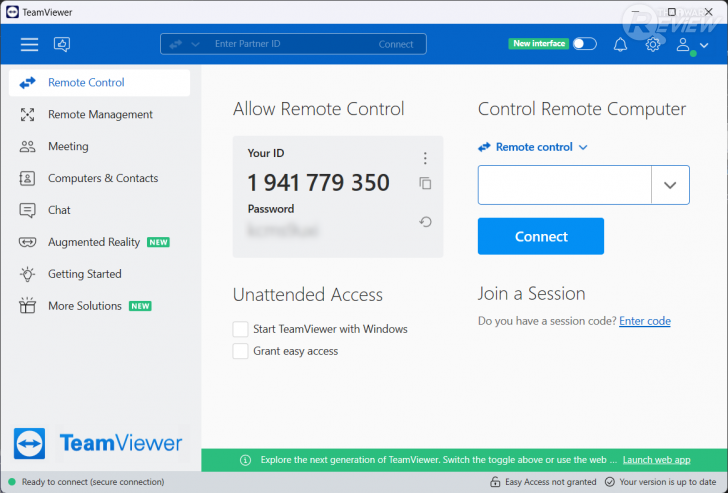Open Remote Management section
728x493 pixels.
[99, 114]
